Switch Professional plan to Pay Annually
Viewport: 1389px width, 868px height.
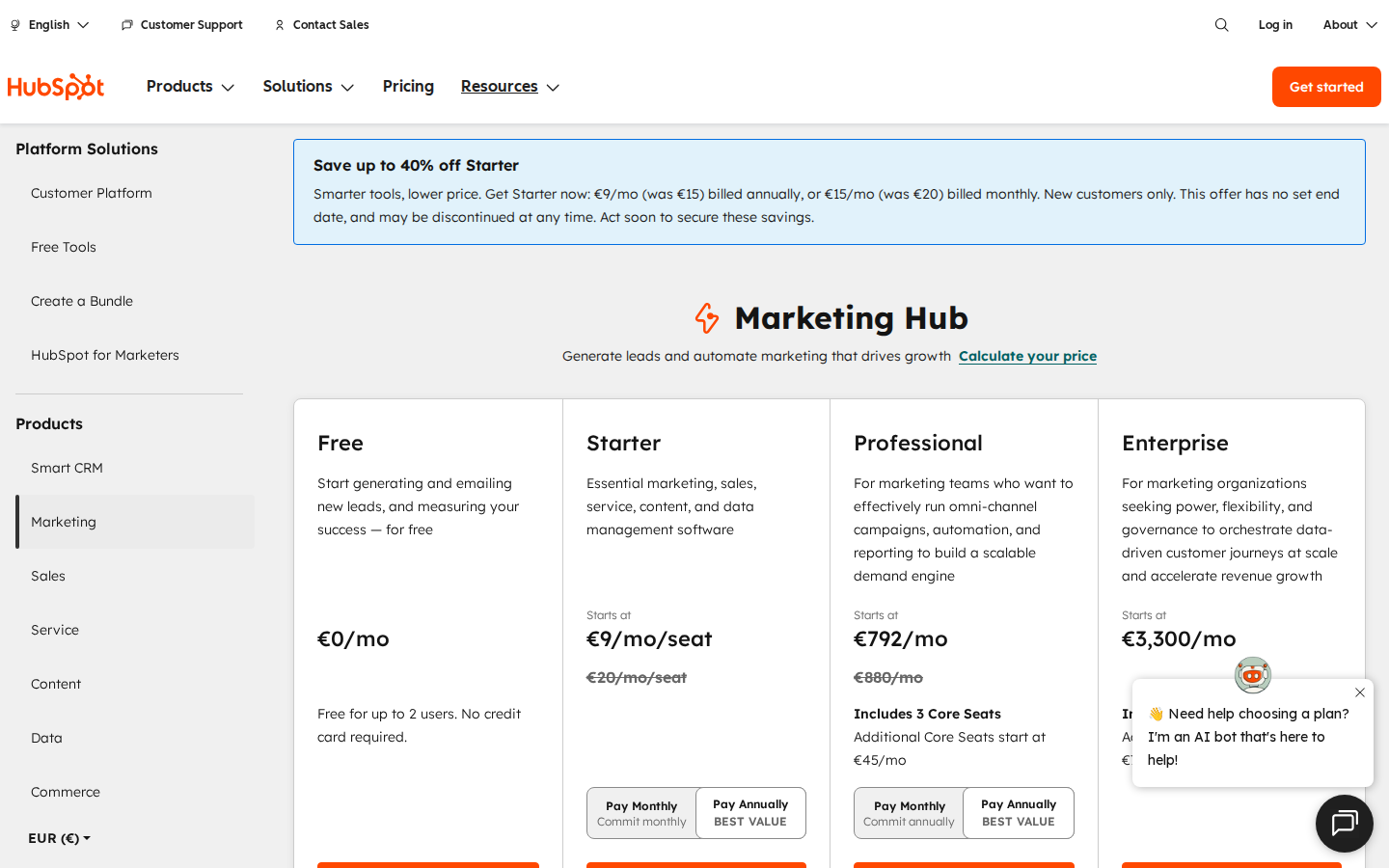tap(1018, 813)
